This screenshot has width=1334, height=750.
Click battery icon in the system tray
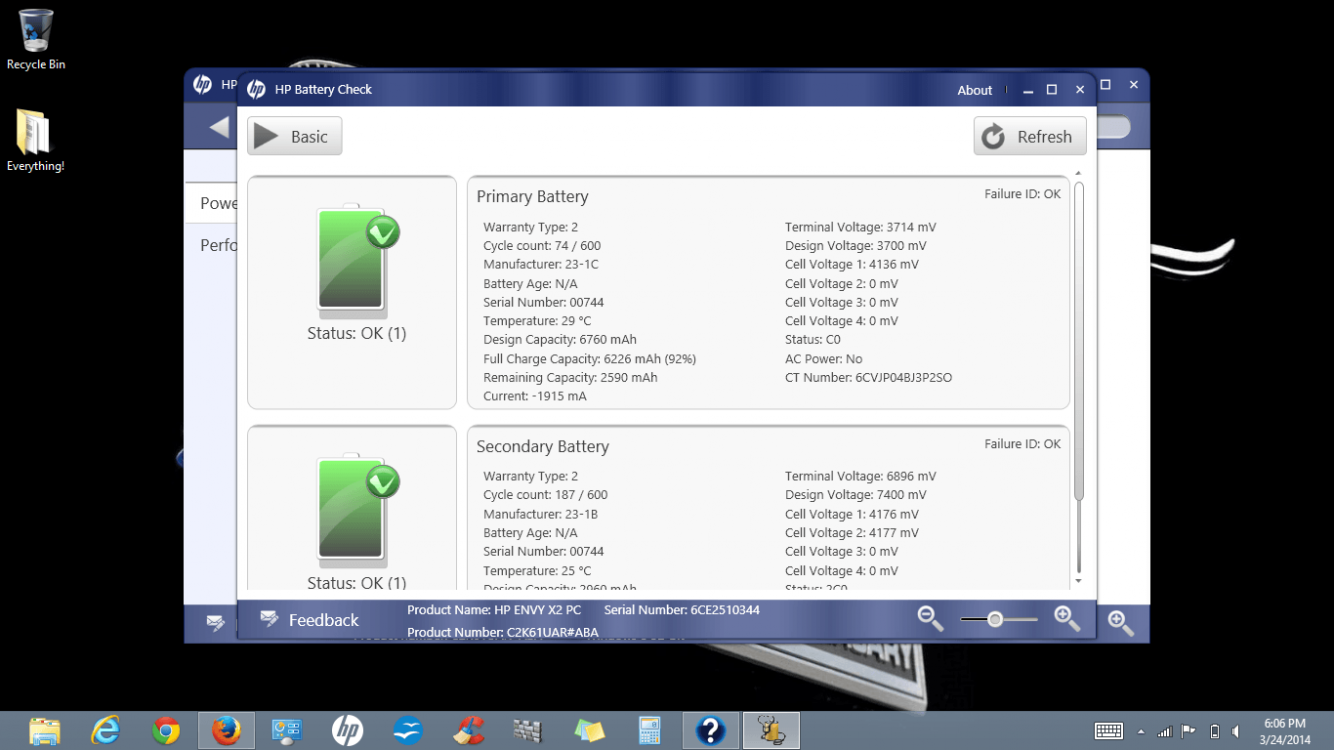click(1215, 732)
